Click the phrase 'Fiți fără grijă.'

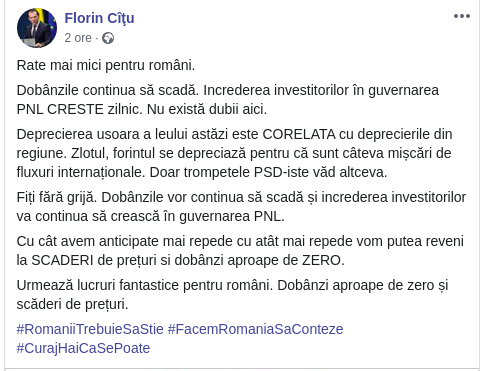(x=57, y=197)
